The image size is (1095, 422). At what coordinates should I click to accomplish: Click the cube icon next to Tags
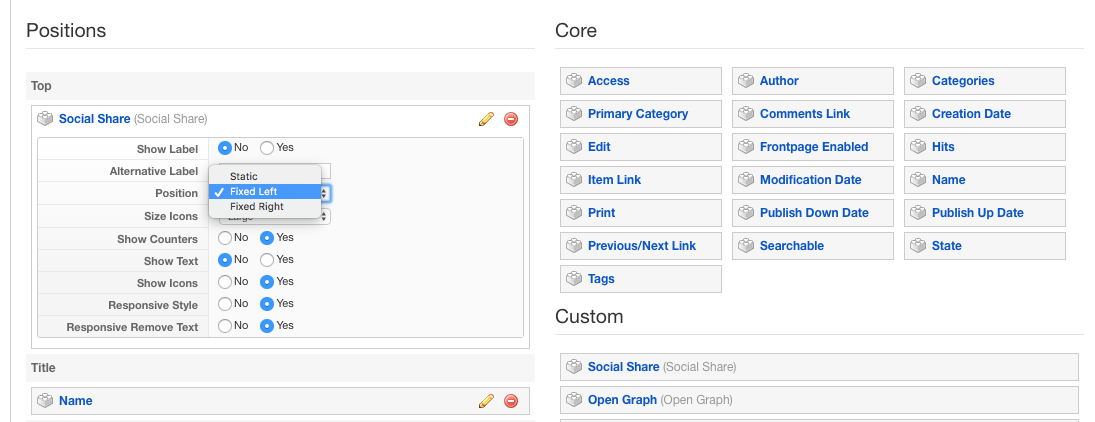[x=574, y=279]
